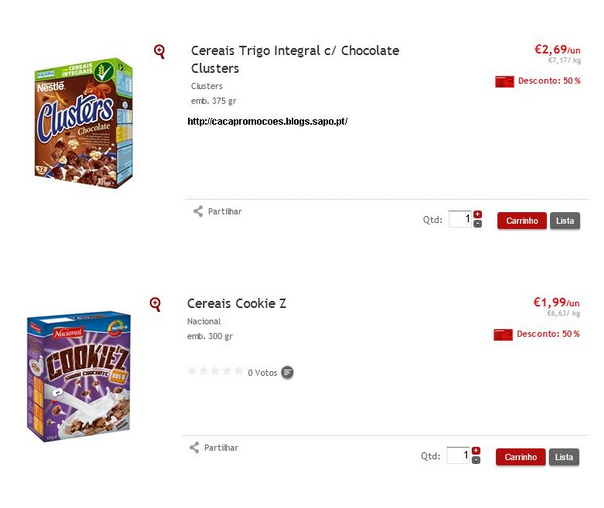Rate Cookie Z using the star rating

(x=215, y=371)
